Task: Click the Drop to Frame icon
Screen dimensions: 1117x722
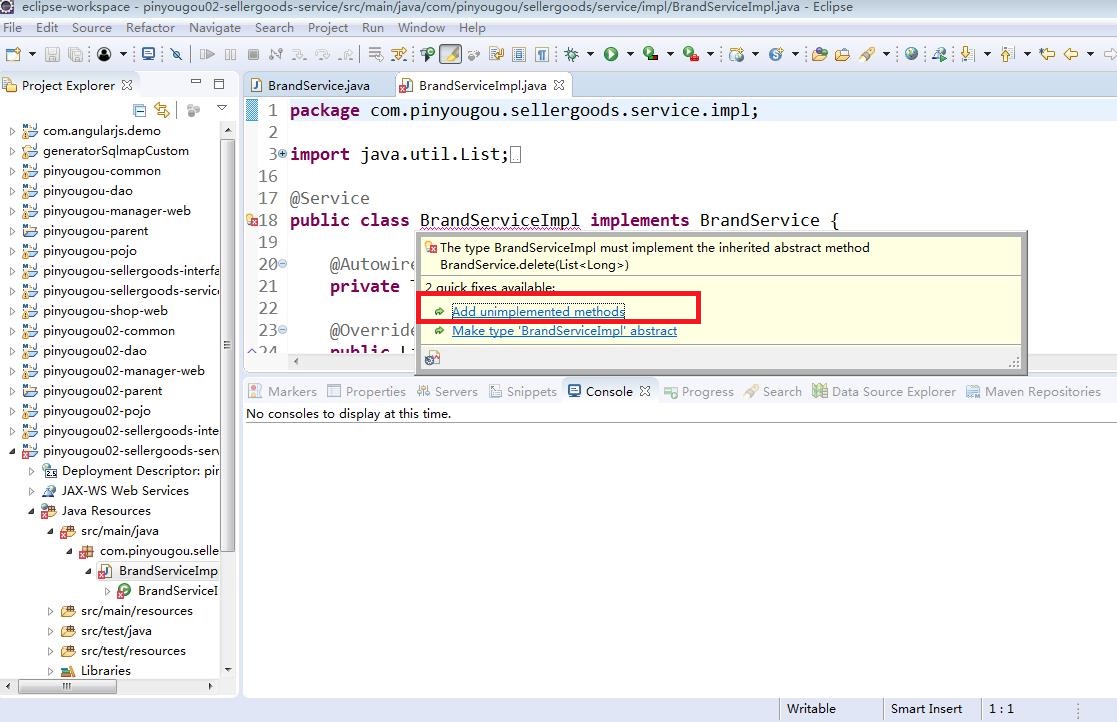Action: (x=375, y=54)
